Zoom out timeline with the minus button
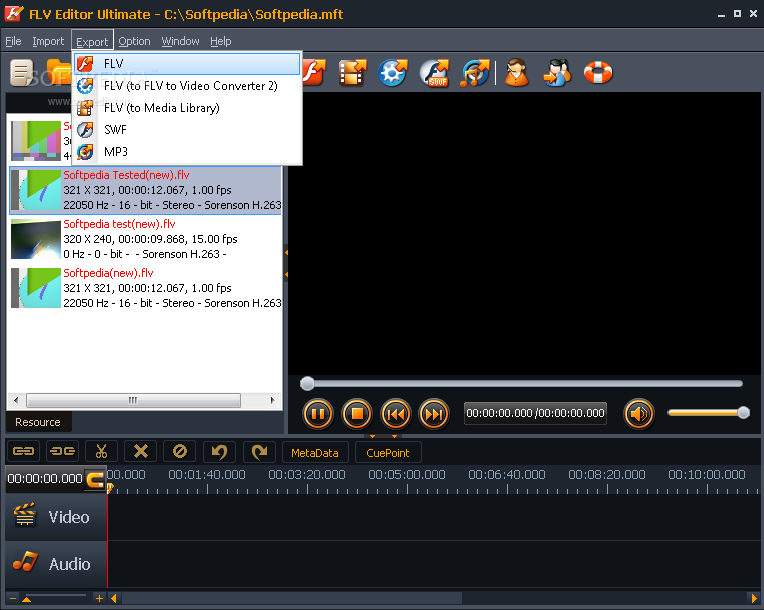Screen dimensions: 764x610 pos(13,598)
